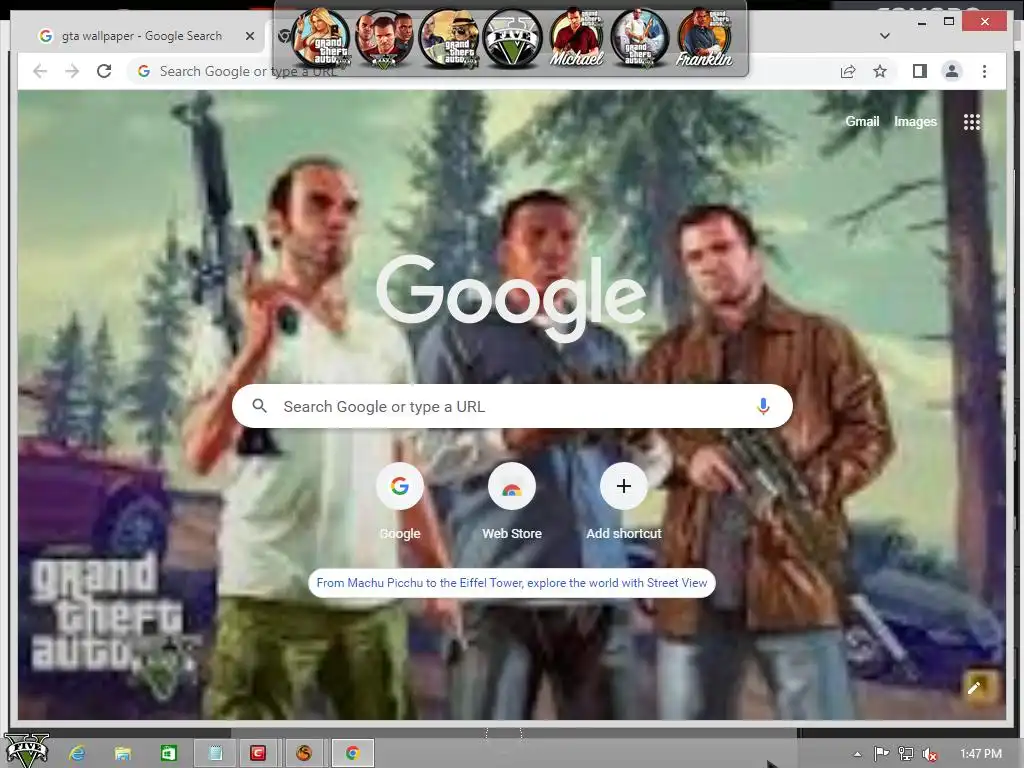Open the tab search chevron
Screen dimensions: 1024x768
pyautogui.click(x=885, y=35)
